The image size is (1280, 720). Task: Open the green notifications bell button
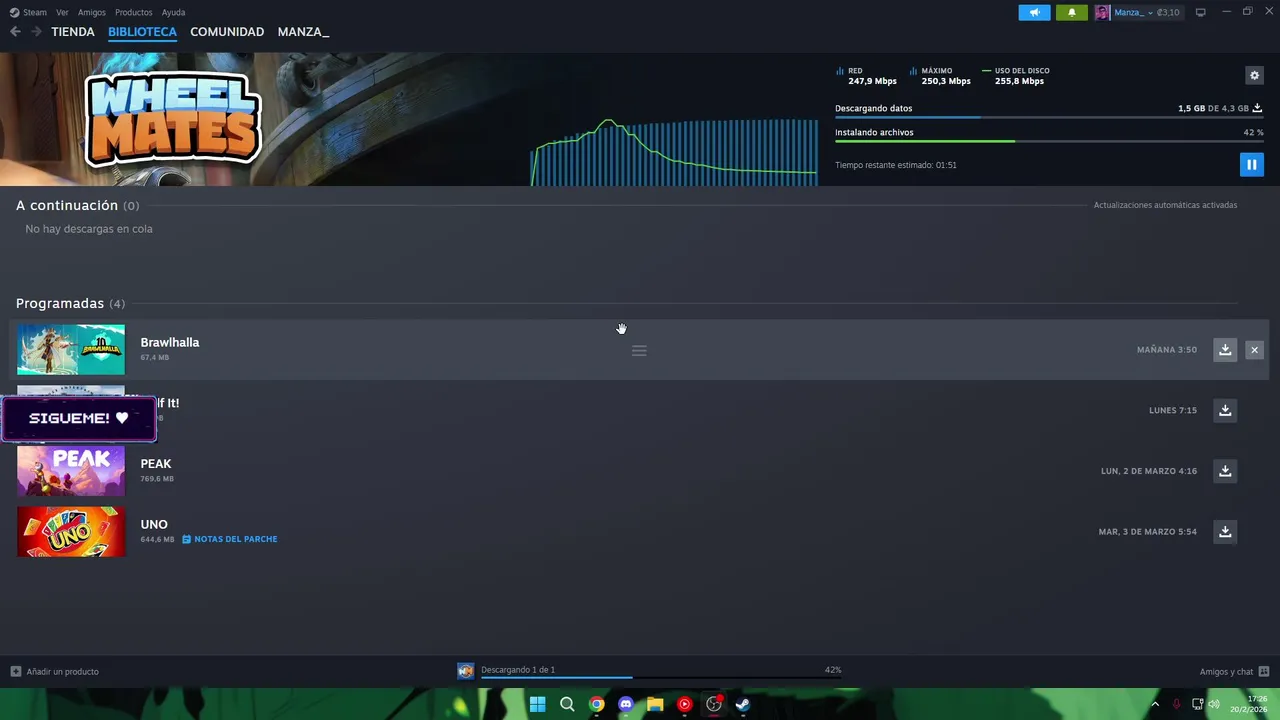click(x=1072, y=12)
